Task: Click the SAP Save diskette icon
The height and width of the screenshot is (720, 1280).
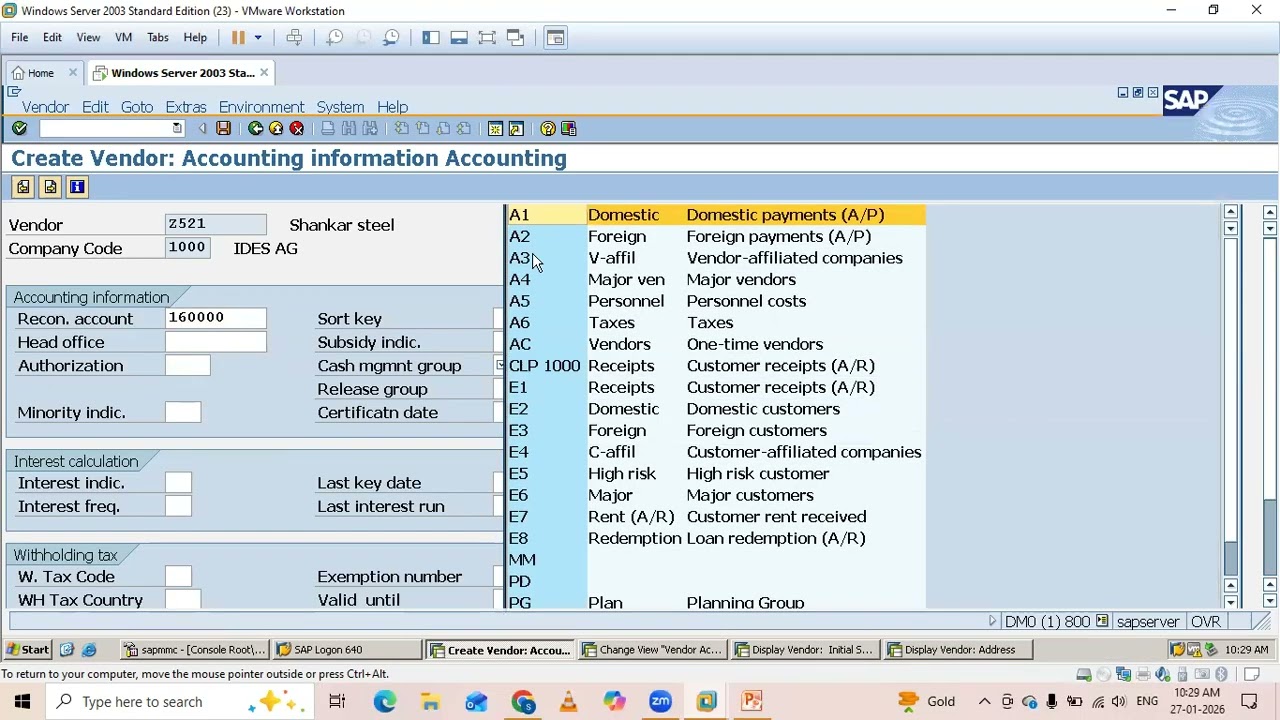Action: [223, 128]
